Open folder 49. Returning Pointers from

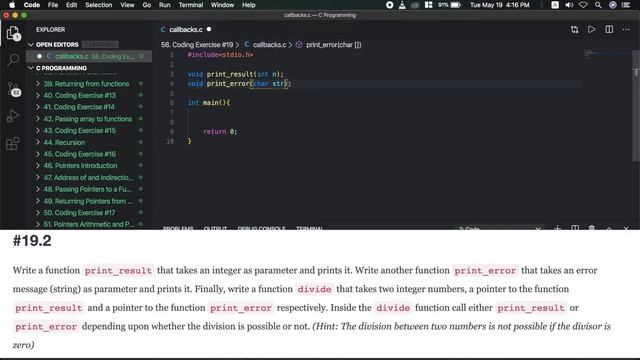(89, 201)
